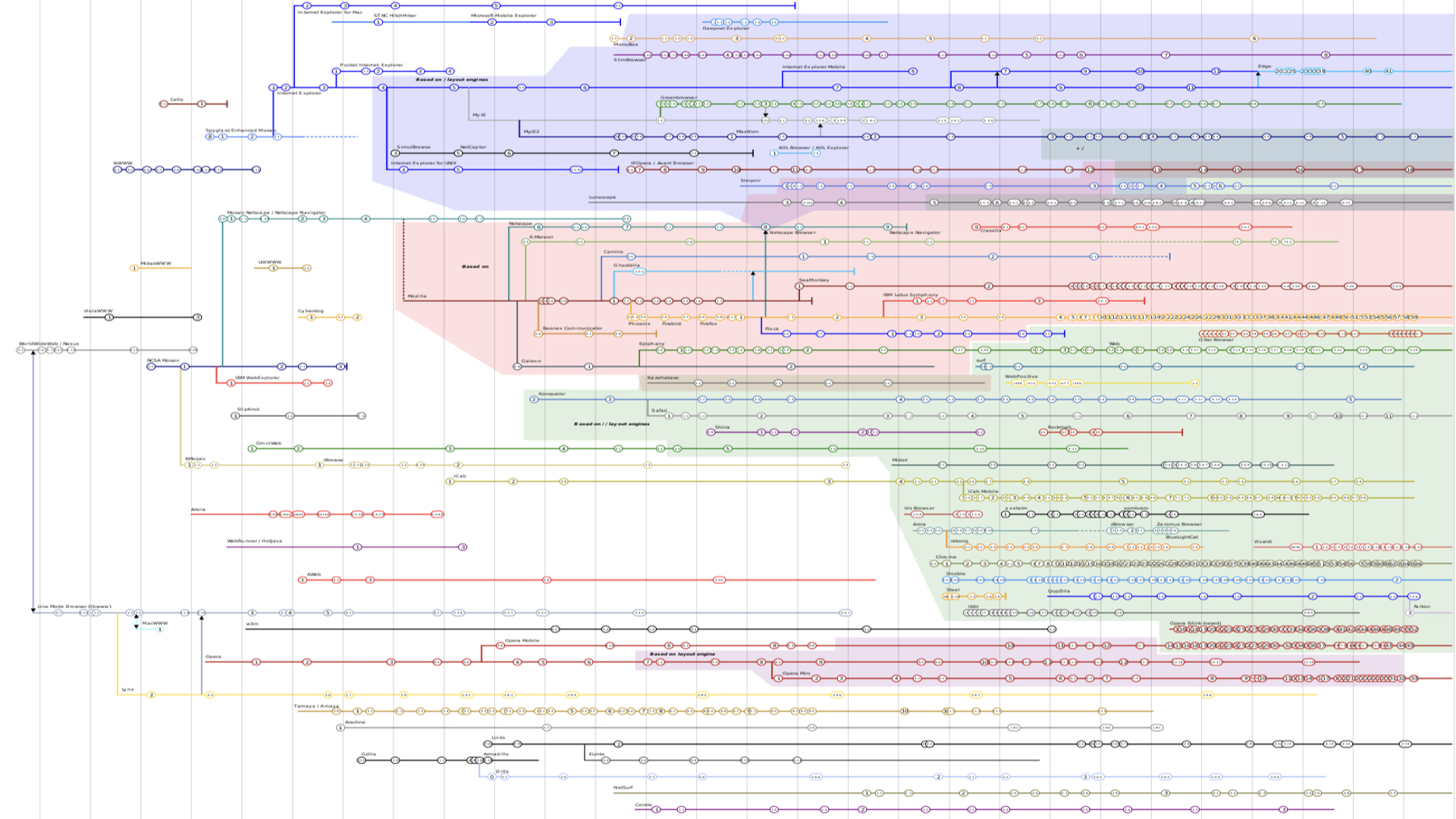Click the "Mozilla" label
The height and width of the screenshot is (819, 1456).
[417, 297]
